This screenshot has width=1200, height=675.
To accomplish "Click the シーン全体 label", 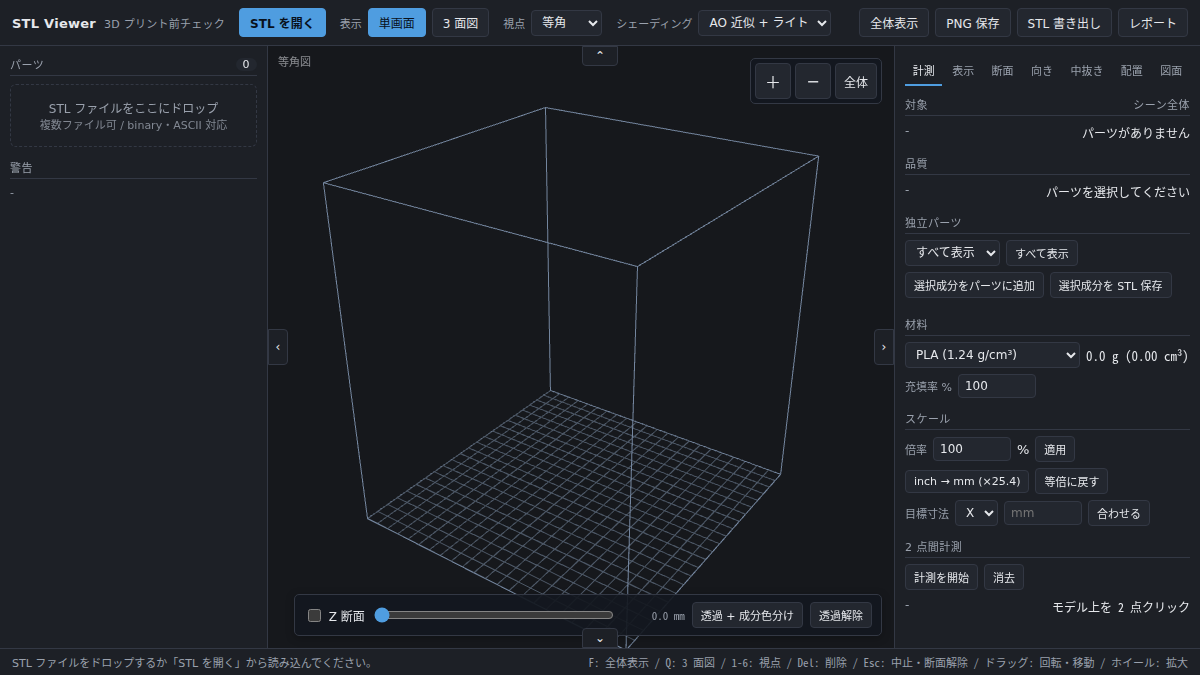I will pos(1161,104).
